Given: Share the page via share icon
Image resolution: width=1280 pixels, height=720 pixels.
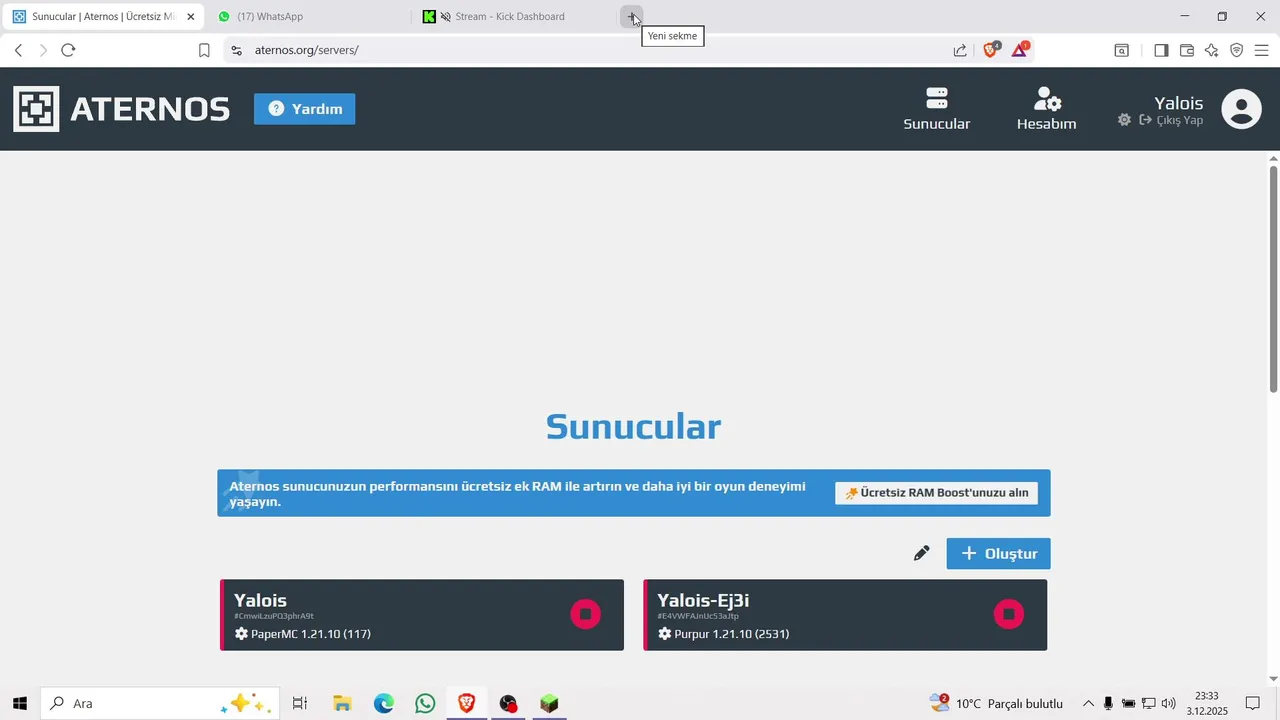Looking at the screenshot, I should pos(960,50).
